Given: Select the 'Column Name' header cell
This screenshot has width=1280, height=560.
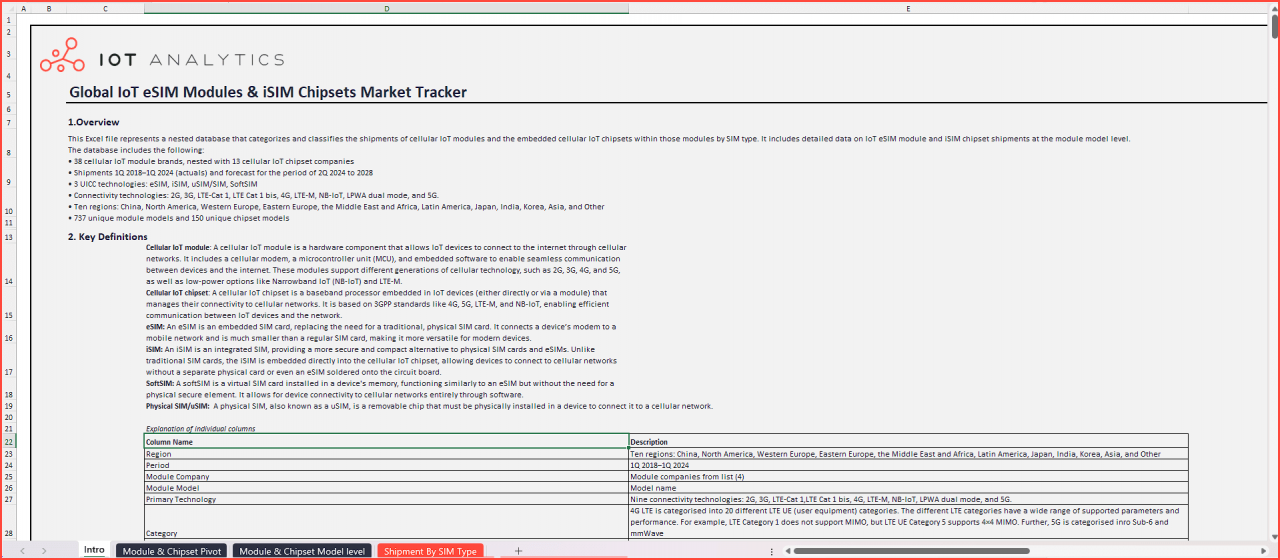Looking at the screenshot, I should click(x=386, y=441).
